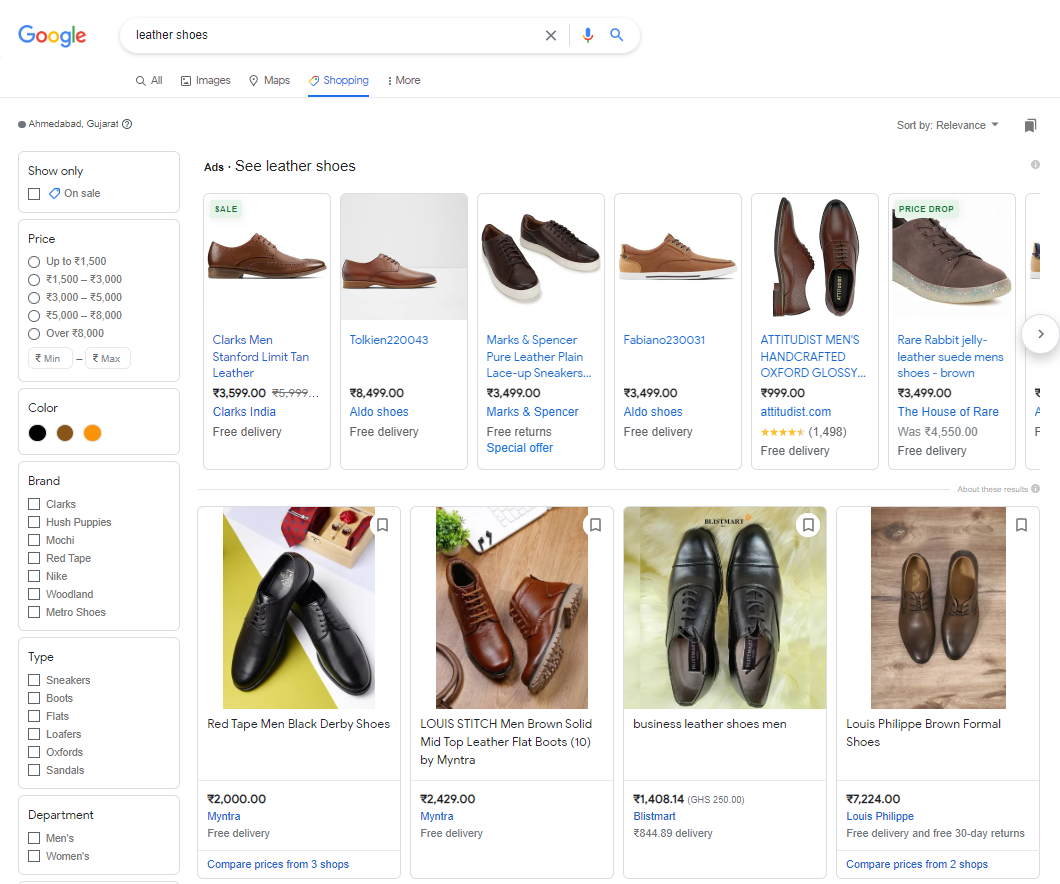Click the Min price input field
This screenshot has height=884, width=1060.
tap(50, 358)
